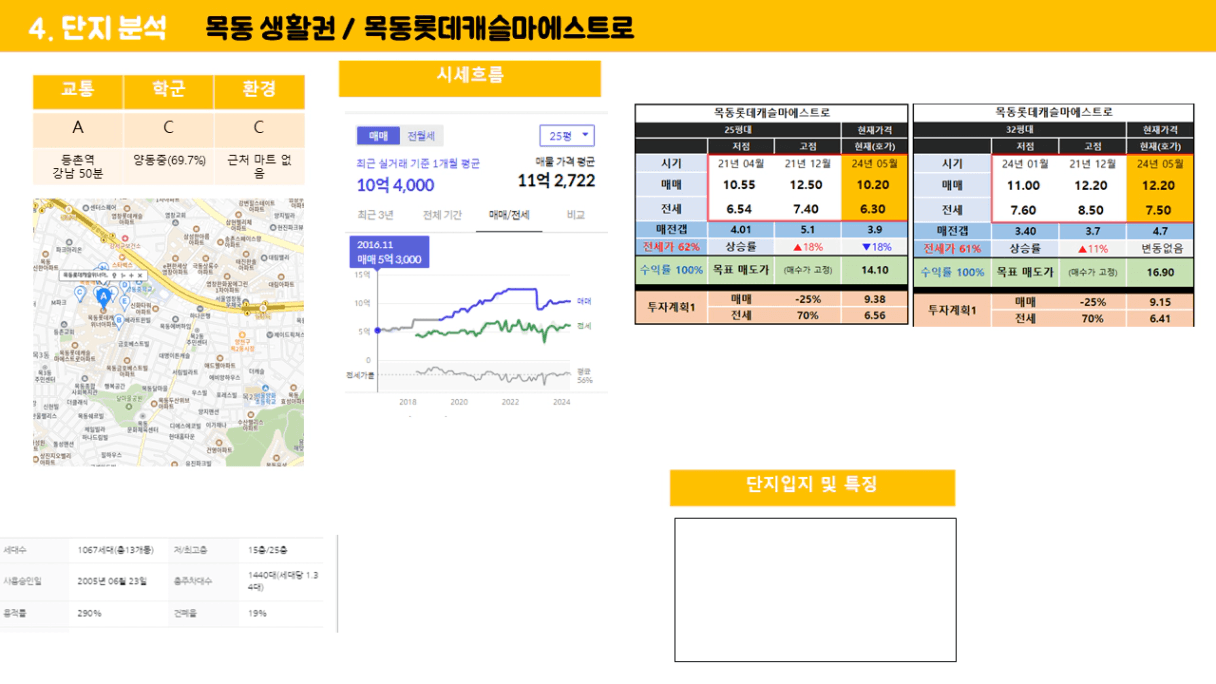Image resolution: width=1216 pixels, height=684 pixels.
Task: Click the 25평대 table header
Action: 739,129
